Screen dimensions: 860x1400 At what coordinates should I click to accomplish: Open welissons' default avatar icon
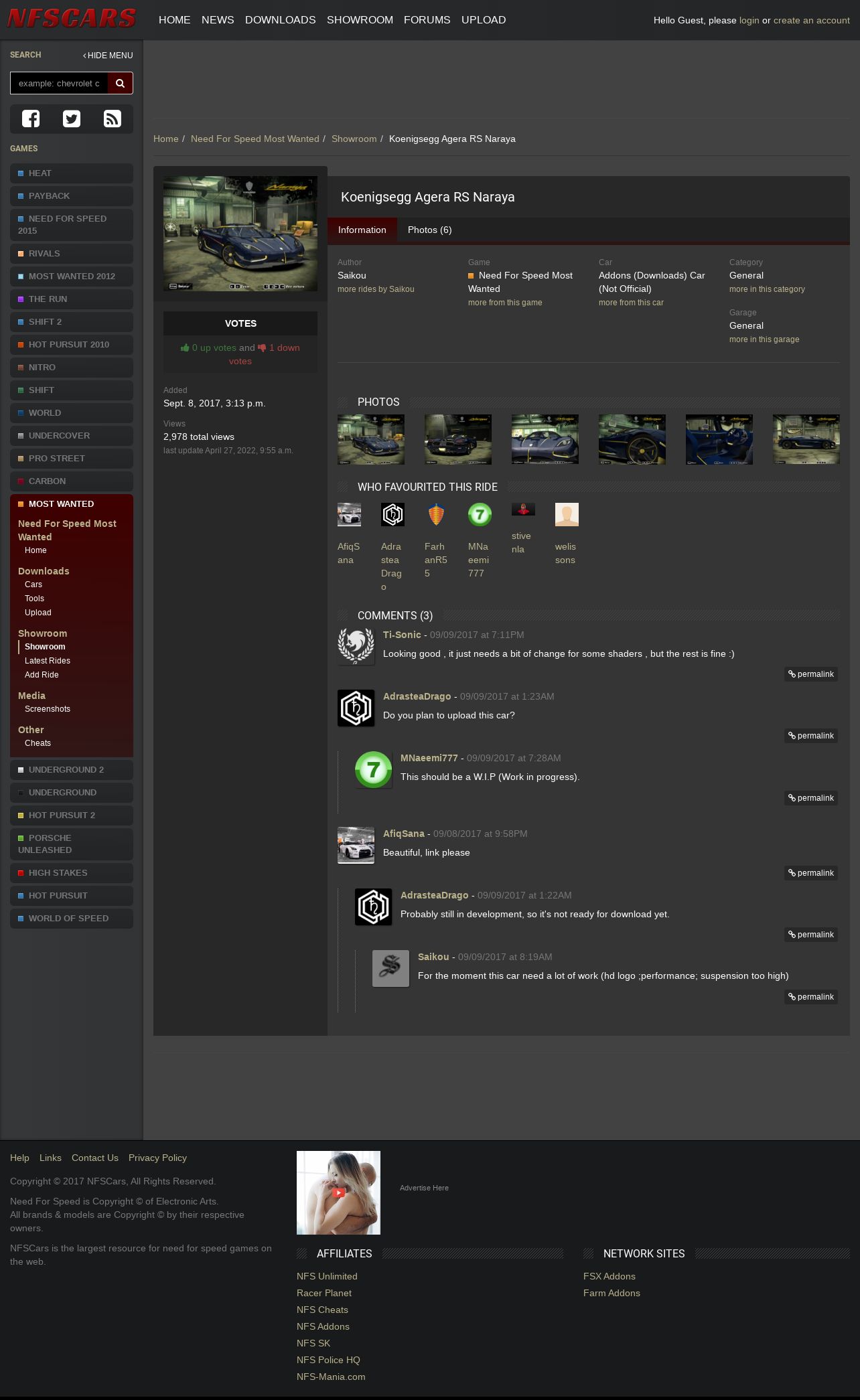click(567, 514)
